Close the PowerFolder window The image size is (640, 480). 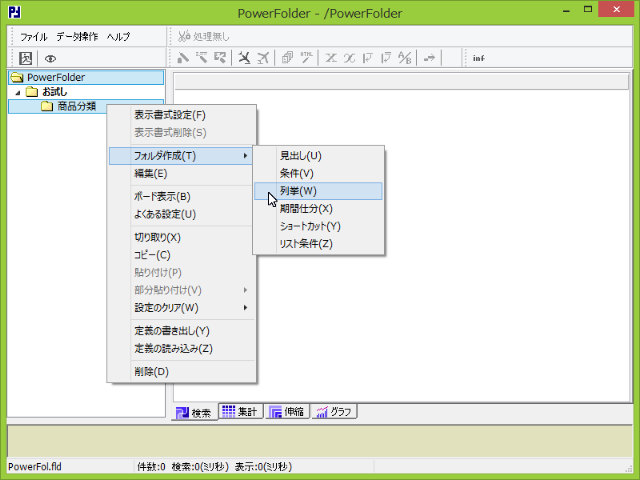coord(616,9)
